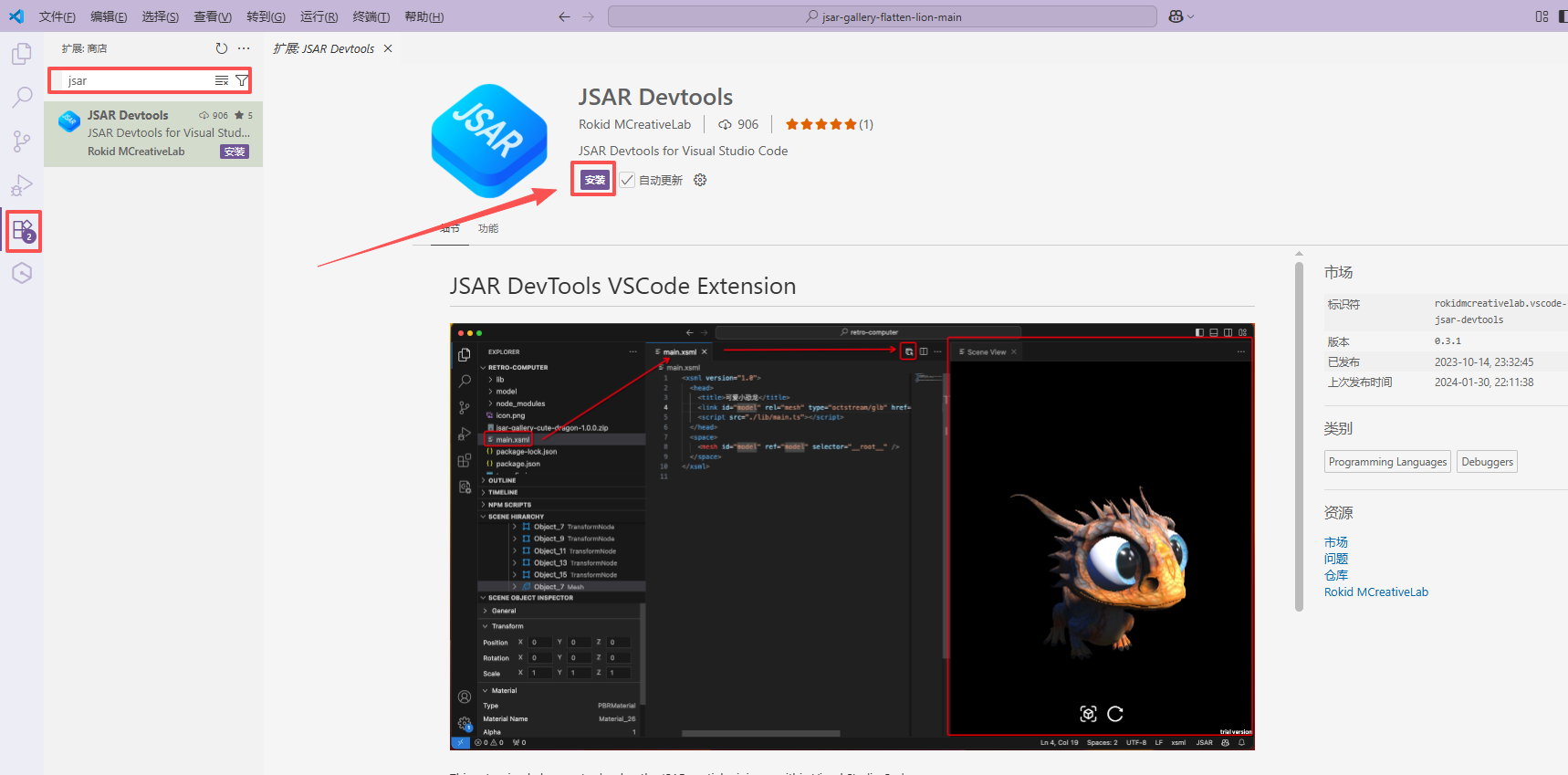This screenshot has height=775, width=1568.
Task: Go back with the left navigation arrow
Action: coord(564,16)
